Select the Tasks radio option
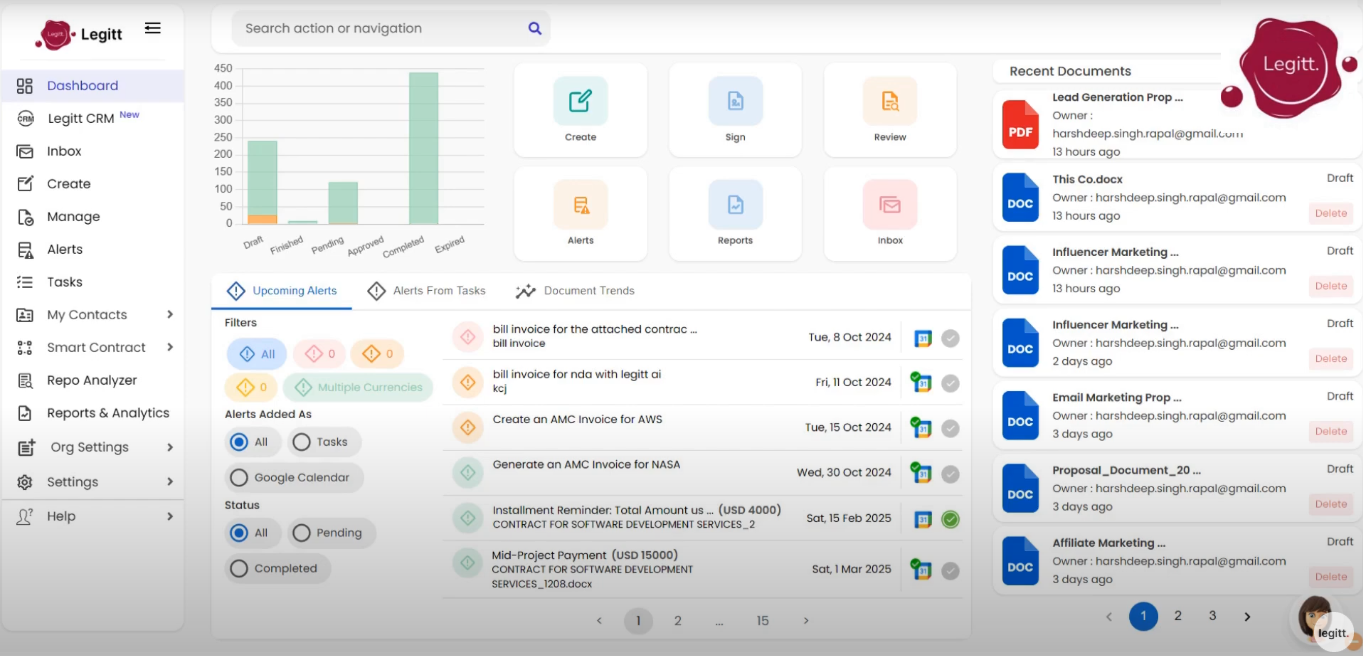 click(x=301, y=441)
